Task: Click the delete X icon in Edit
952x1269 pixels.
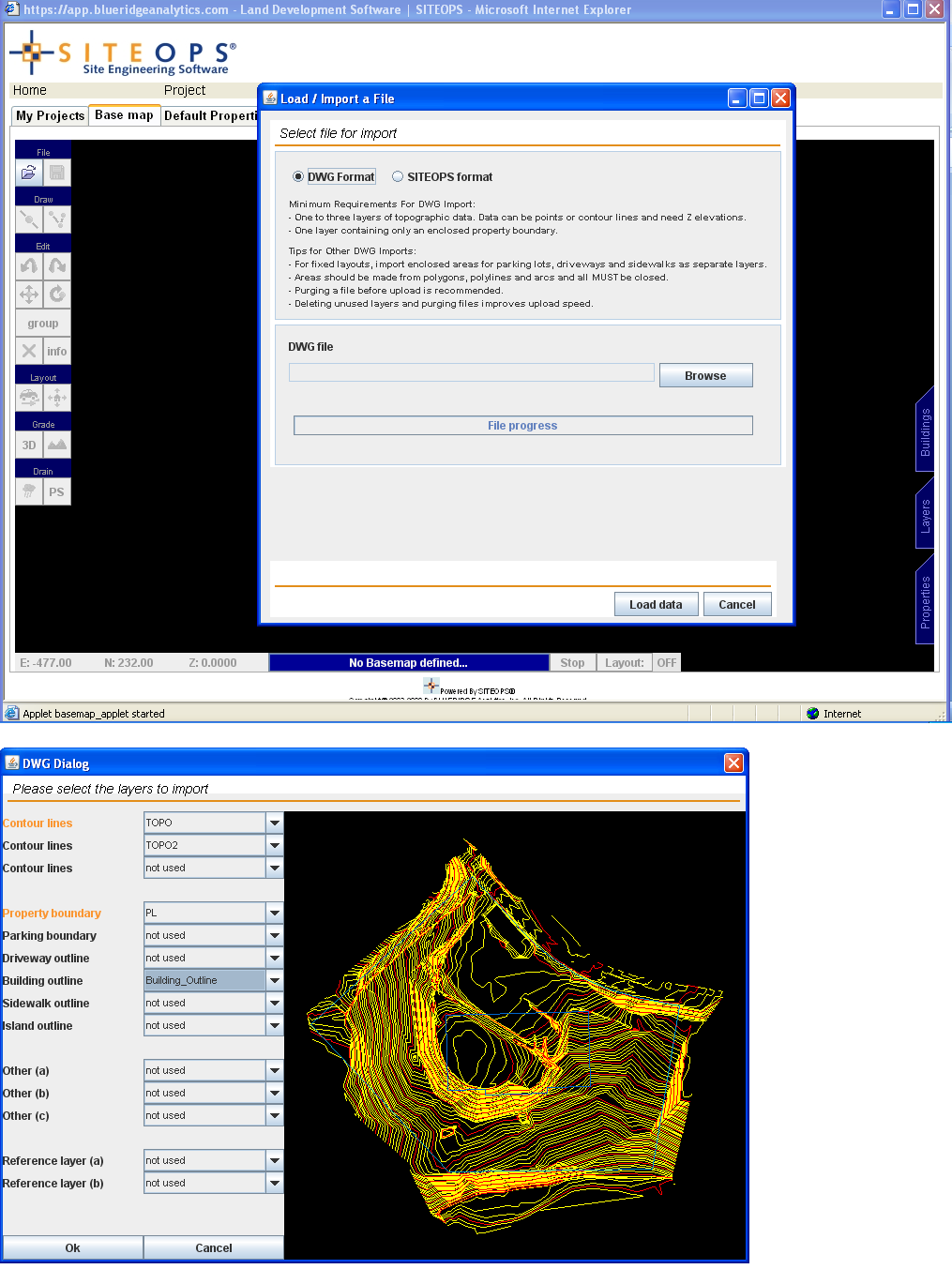Action: 29,351
